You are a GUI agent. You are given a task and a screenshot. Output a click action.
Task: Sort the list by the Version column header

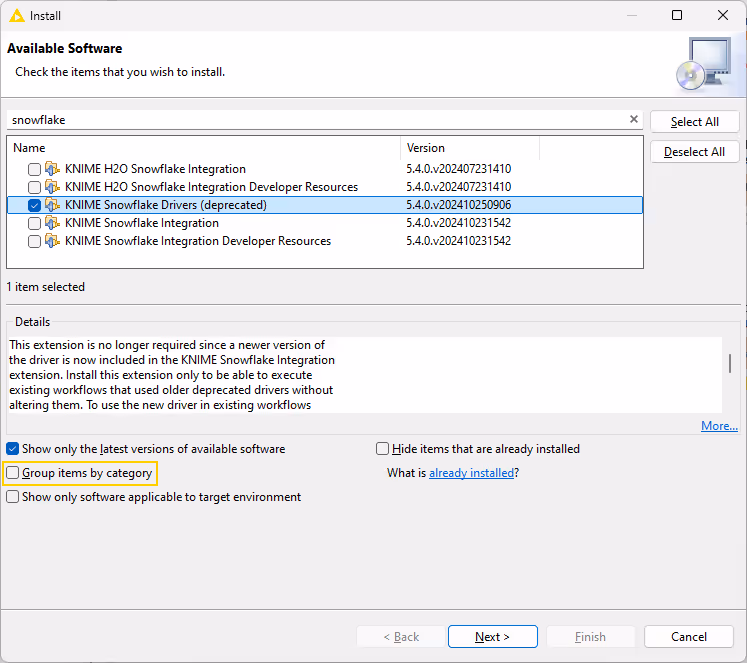[470, 148]
